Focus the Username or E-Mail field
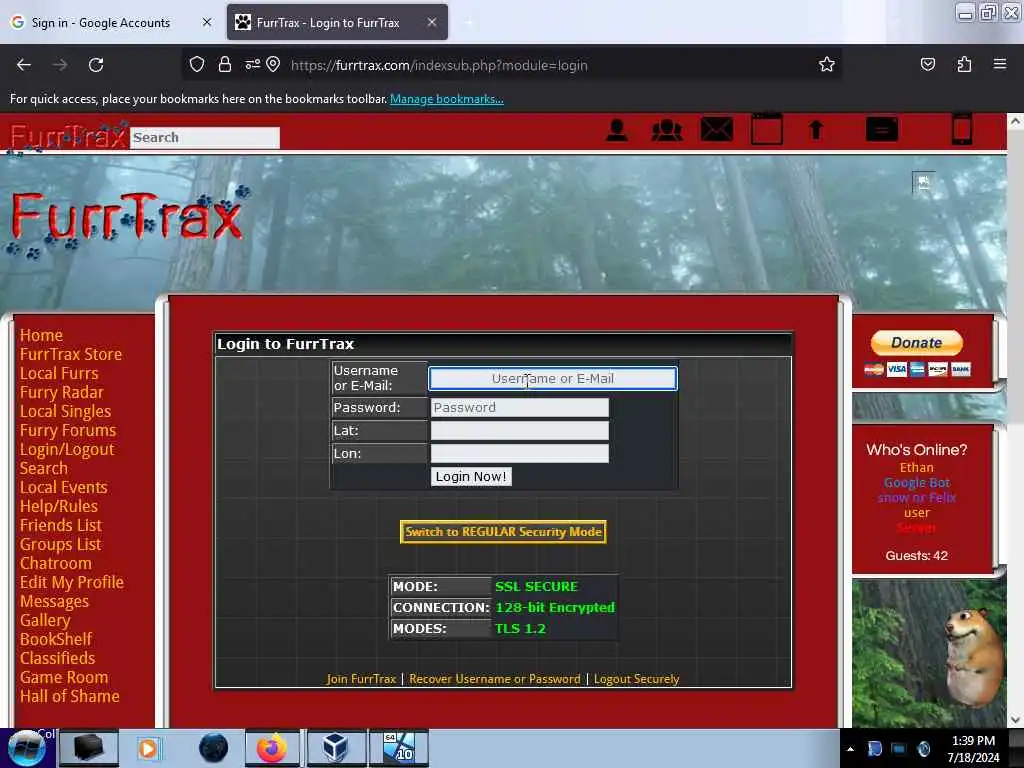This screenshot has height=768, width=1024. point(552,379)
